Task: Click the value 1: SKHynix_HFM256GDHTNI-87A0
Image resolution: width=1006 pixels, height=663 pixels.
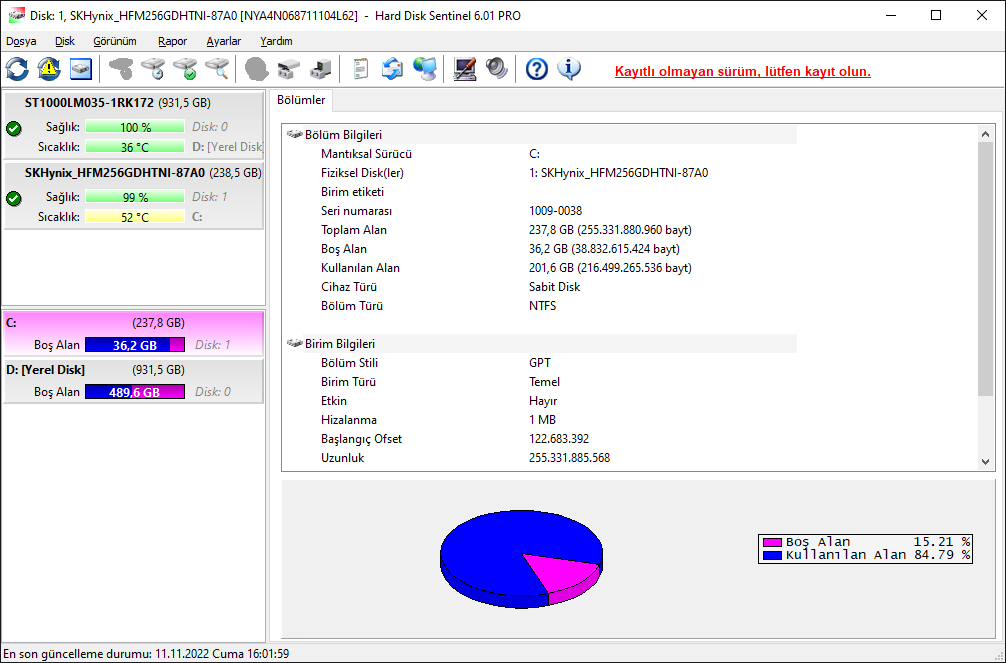Action: pyautogui.click(x=618, y=173)
